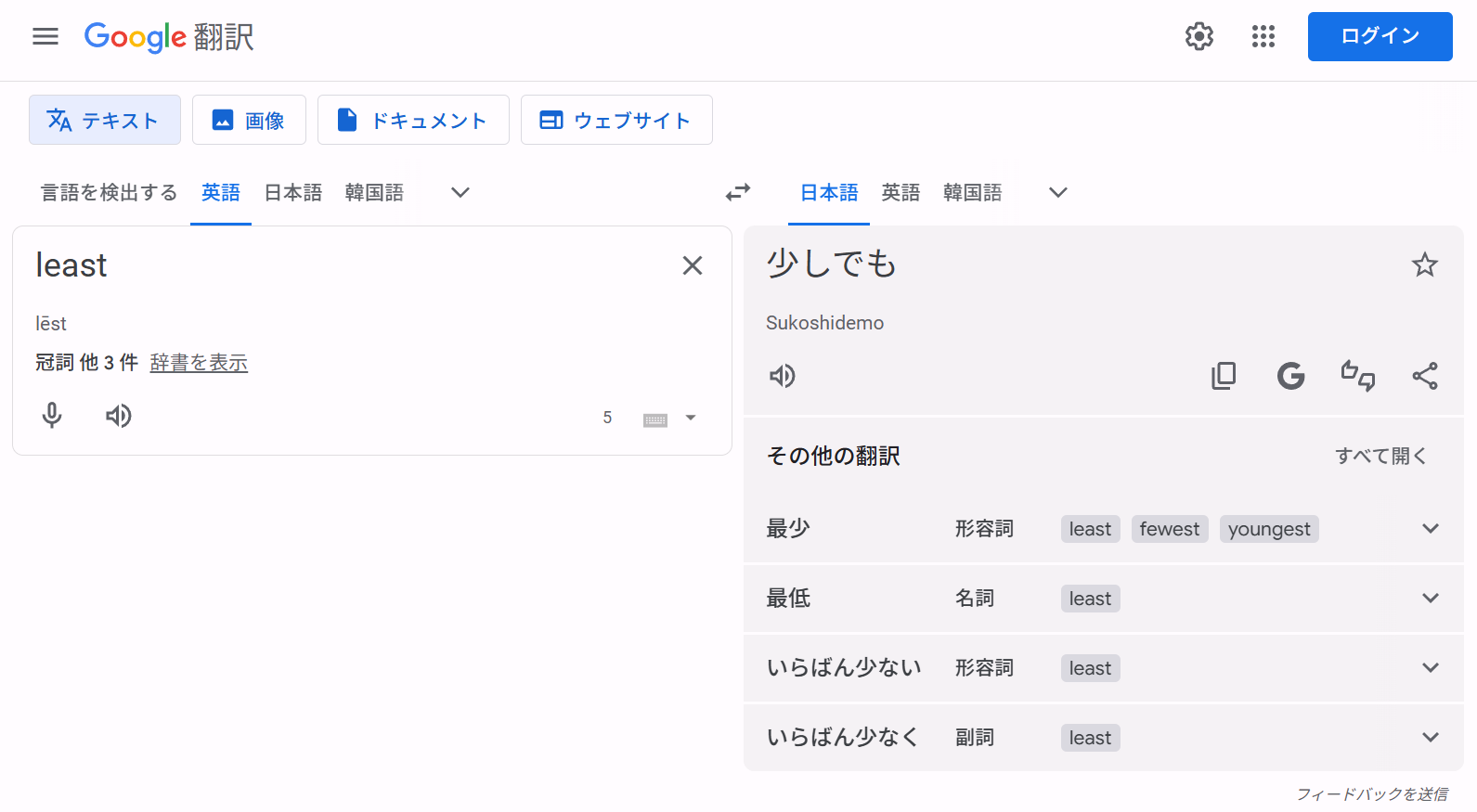Select the ウェブサイト translation mode

tap(616, 120)
